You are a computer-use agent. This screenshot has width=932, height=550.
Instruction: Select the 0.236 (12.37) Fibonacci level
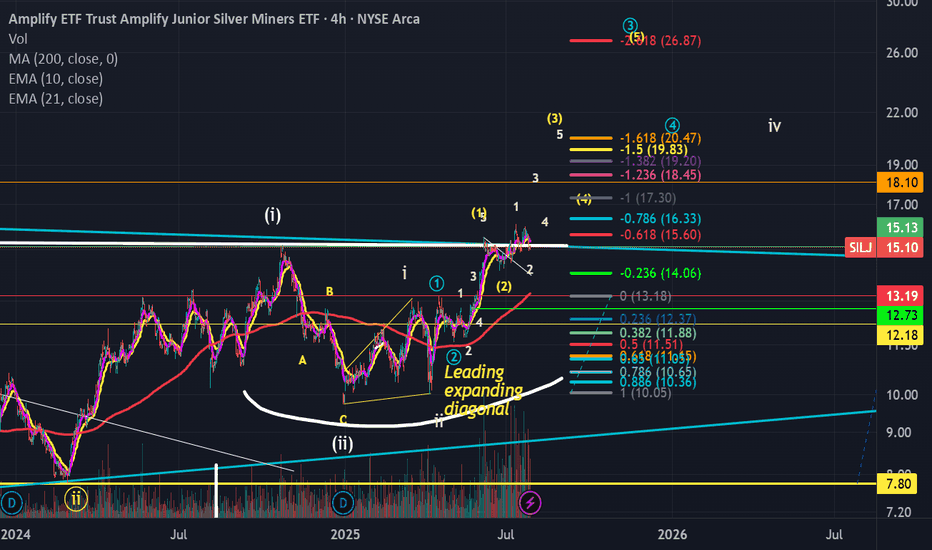pyautogui.click(x=657, y=319)
